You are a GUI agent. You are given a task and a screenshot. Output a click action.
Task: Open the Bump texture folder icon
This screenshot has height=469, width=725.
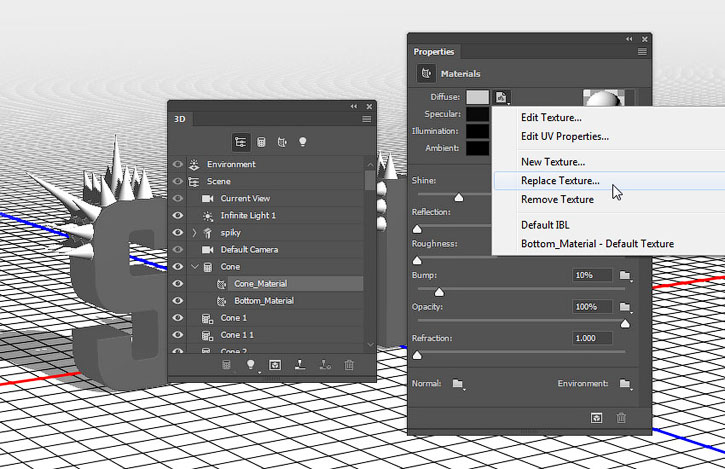(626, 276)
